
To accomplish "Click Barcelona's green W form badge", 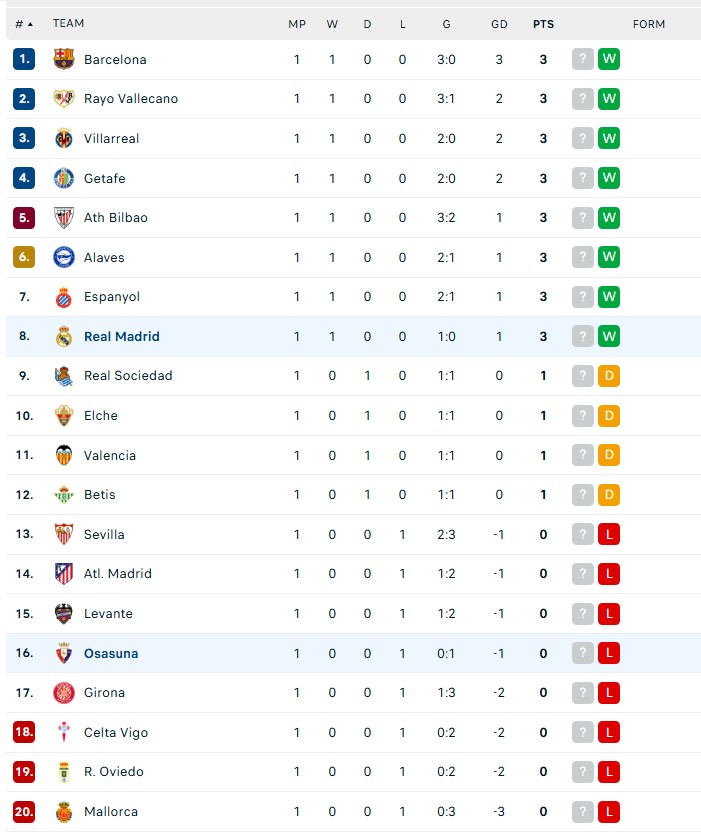I will [x=609, y=59].
